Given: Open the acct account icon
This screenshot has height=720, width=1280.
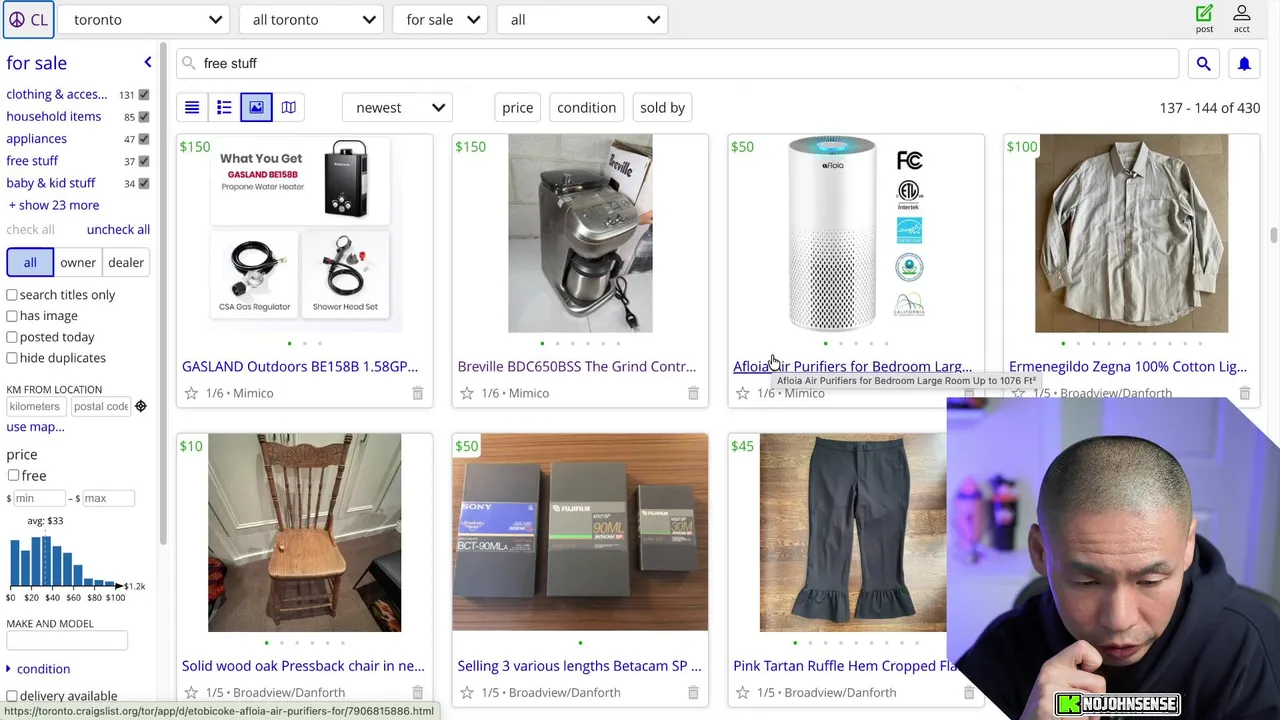Looking at the screenshot, I should point(1241,18).
